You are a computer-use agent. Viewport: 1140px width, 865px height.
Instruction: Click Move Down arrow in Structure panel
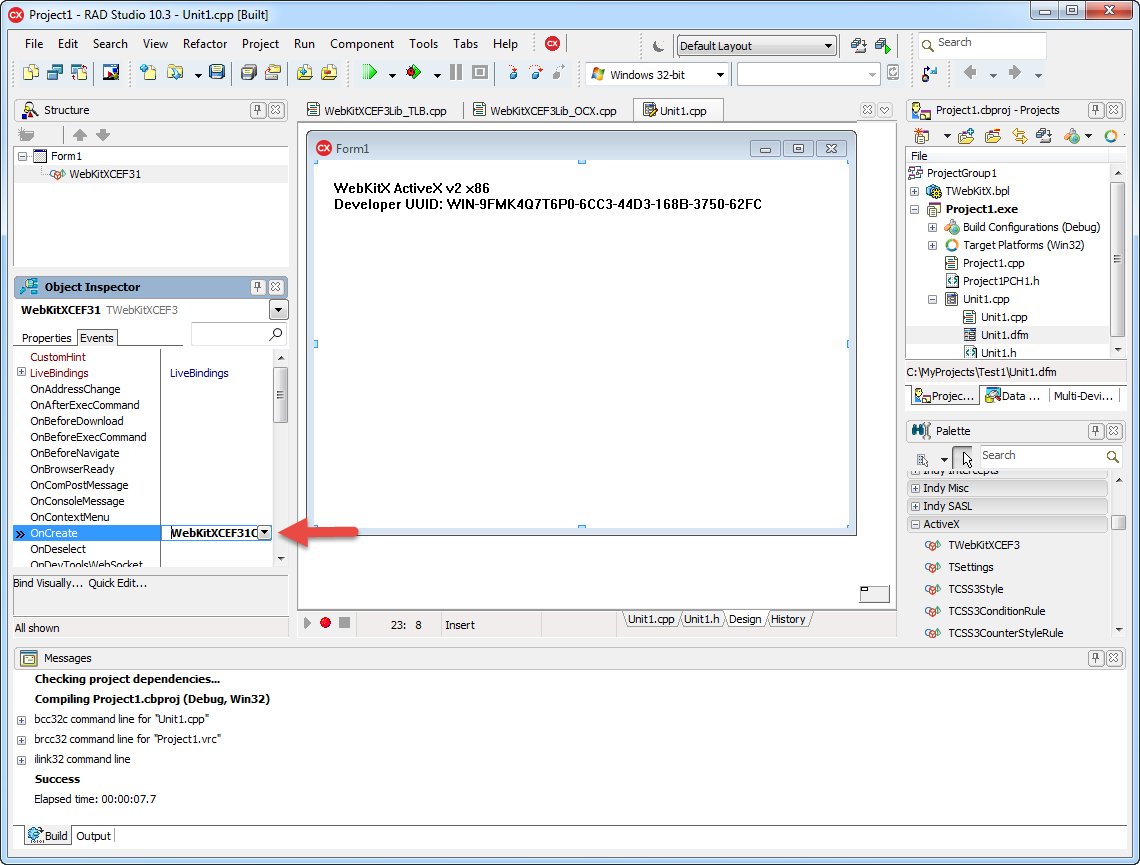[x=103, y=134]
